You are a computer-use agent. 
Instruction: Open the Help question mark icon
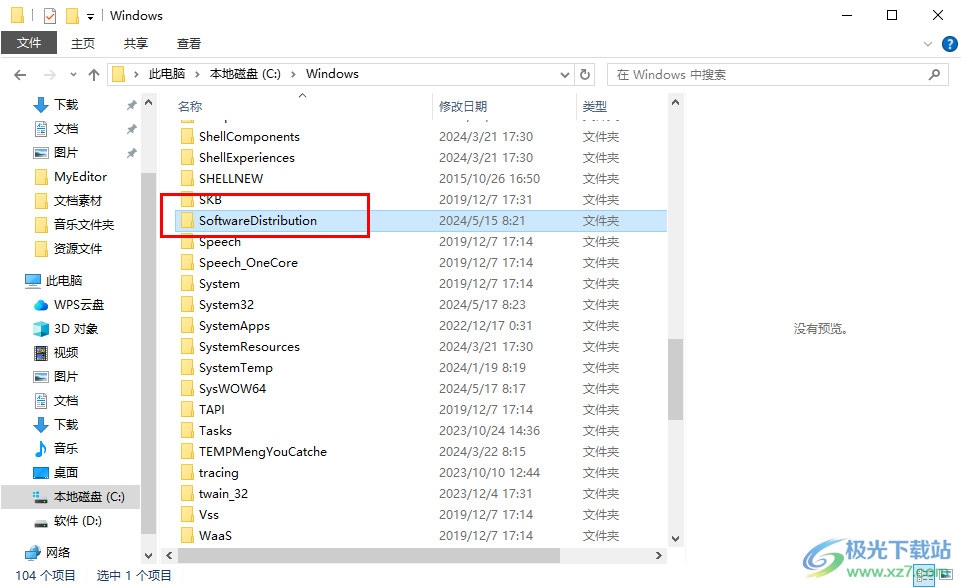coord(949,44)
